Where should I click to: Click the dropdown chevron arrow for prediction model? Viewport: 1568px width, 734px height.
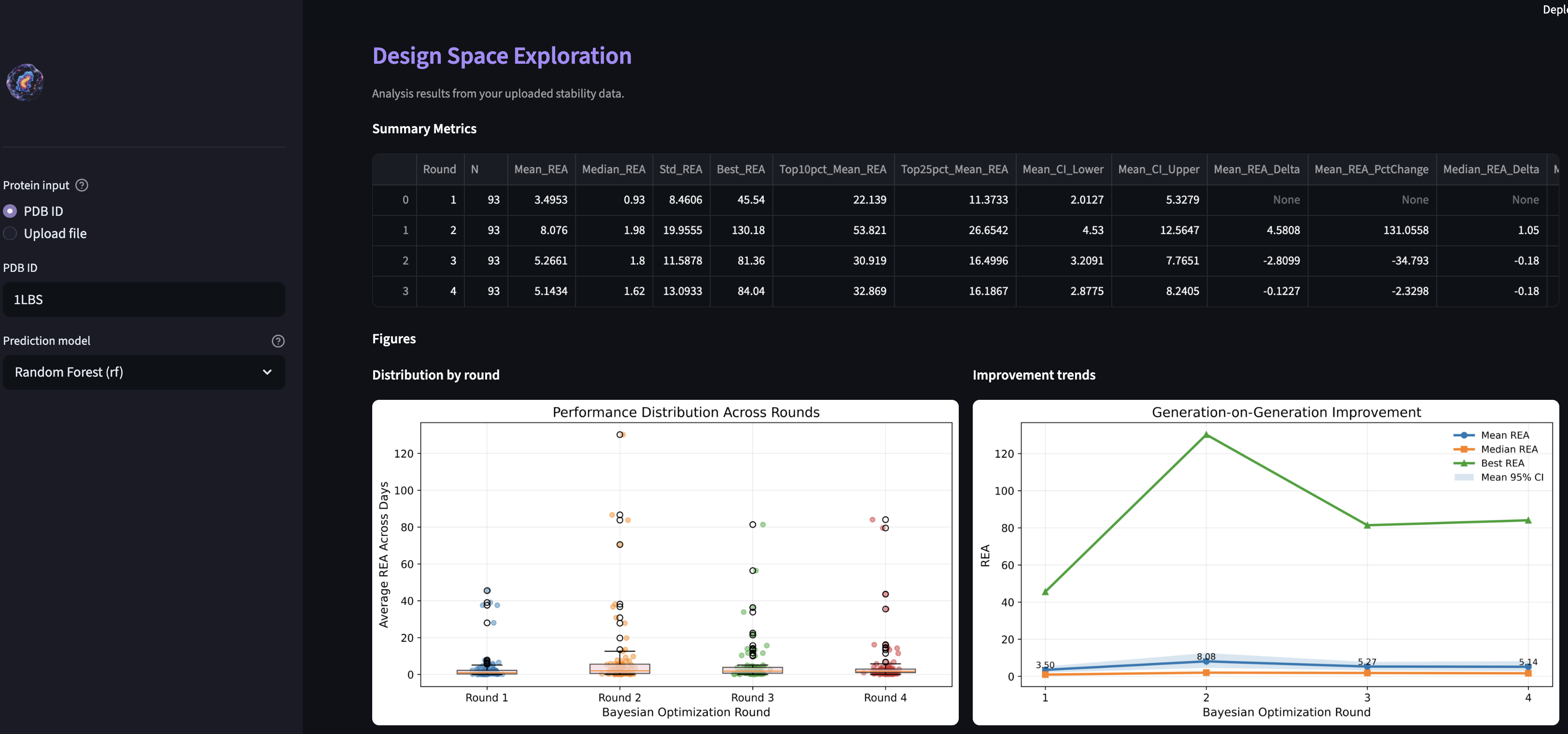click(266, 372)
